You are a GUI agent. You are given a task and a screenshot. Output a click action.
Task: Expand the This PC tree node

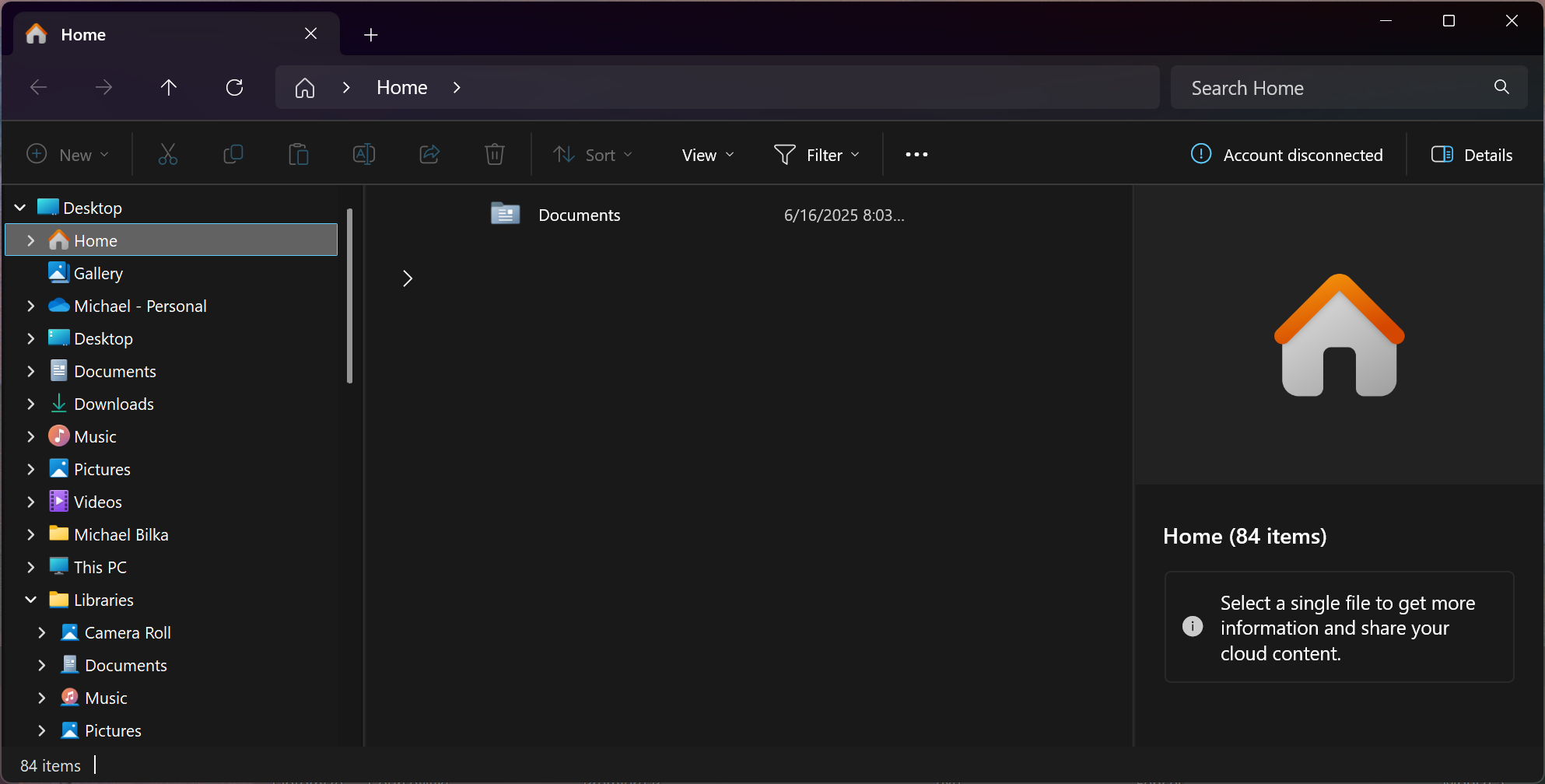31,567
